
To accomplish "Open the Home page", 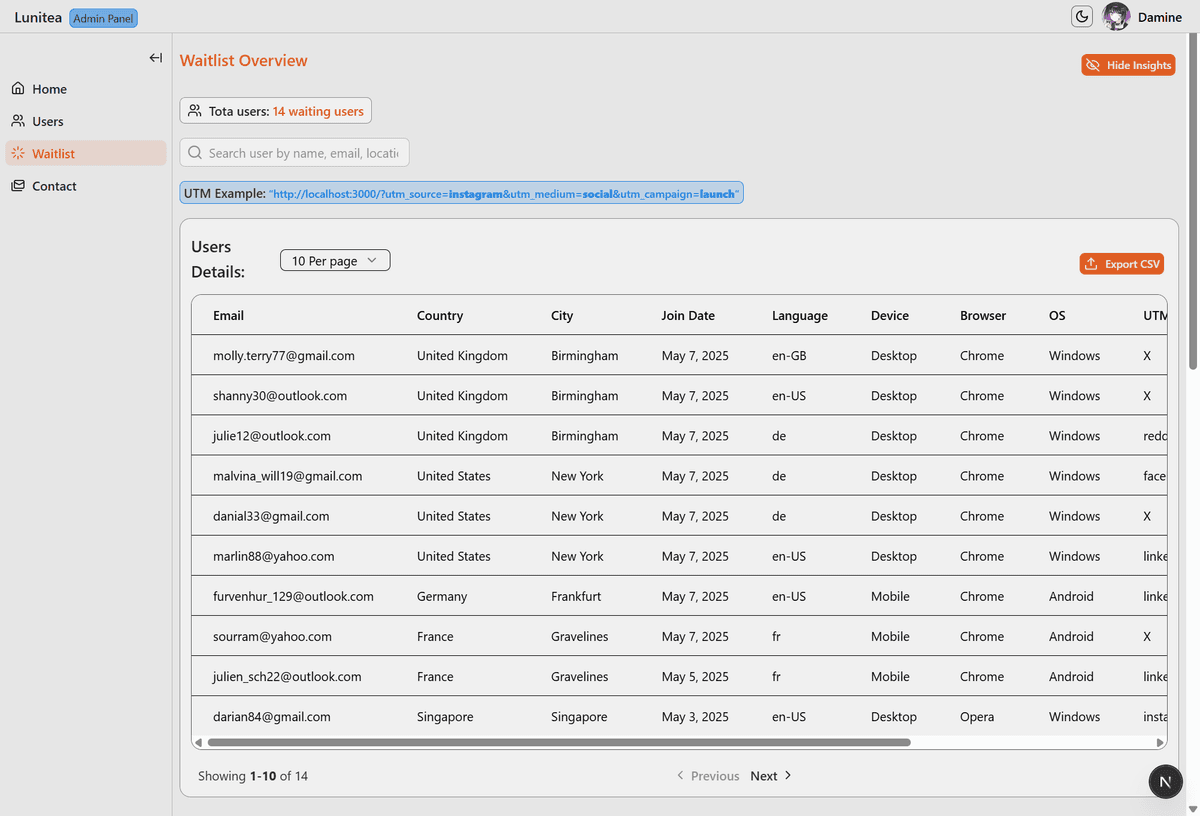I will click(86, 89).
